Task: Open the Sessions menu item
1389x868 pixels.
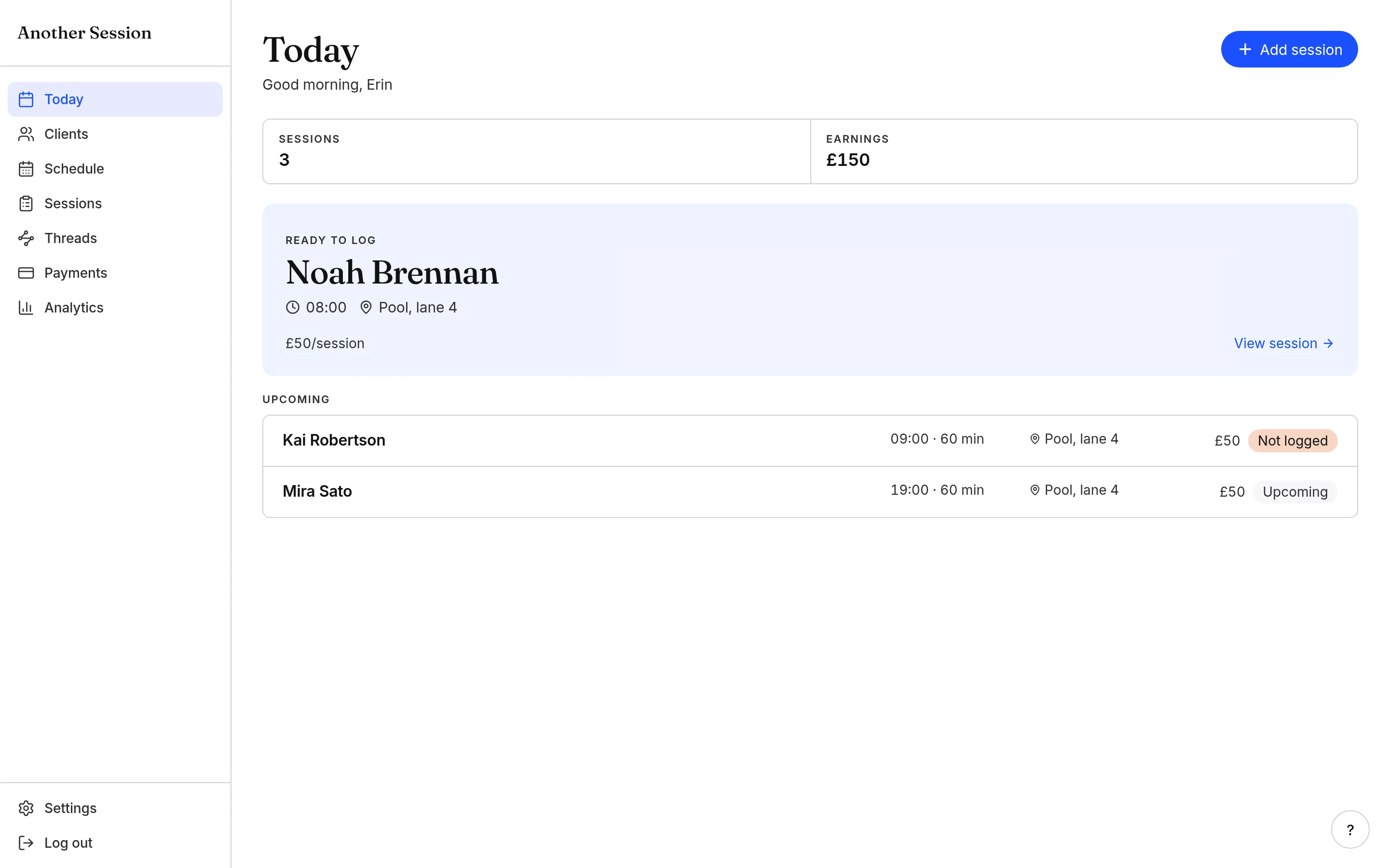Action: (115, 203)
